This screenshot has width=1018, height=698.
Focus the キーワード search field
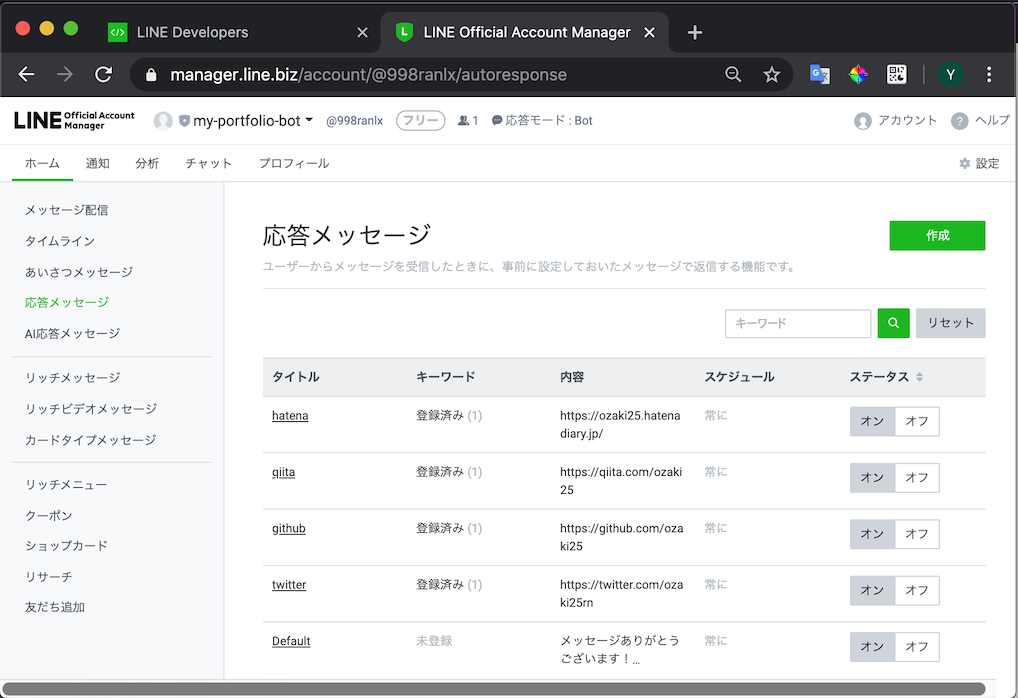click(798, 323)
